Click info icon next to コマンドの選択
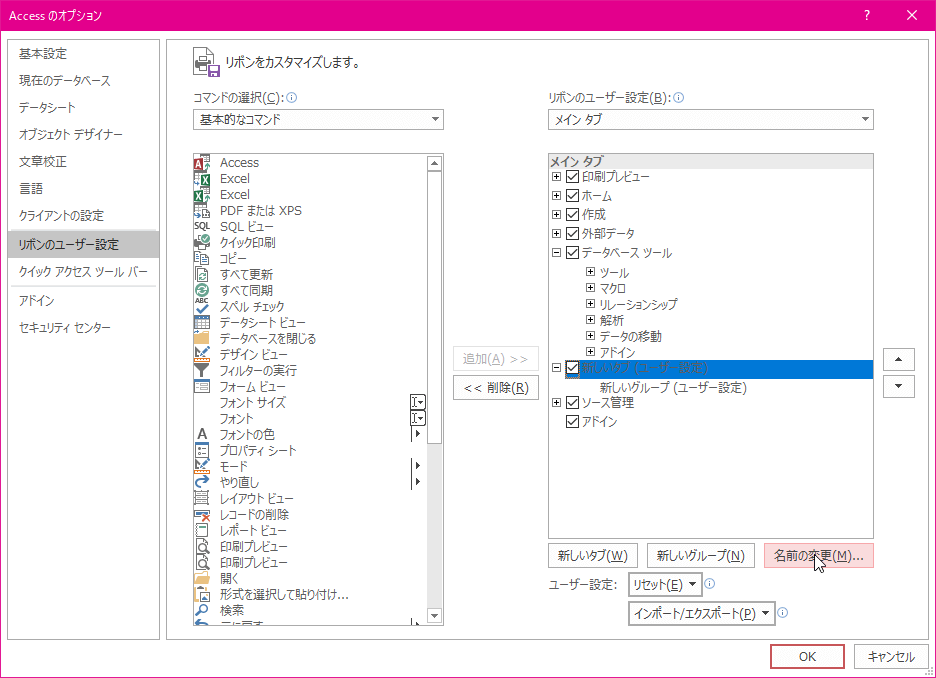The width and height of the screenshot is (936, 678). (x=292, y=97)
